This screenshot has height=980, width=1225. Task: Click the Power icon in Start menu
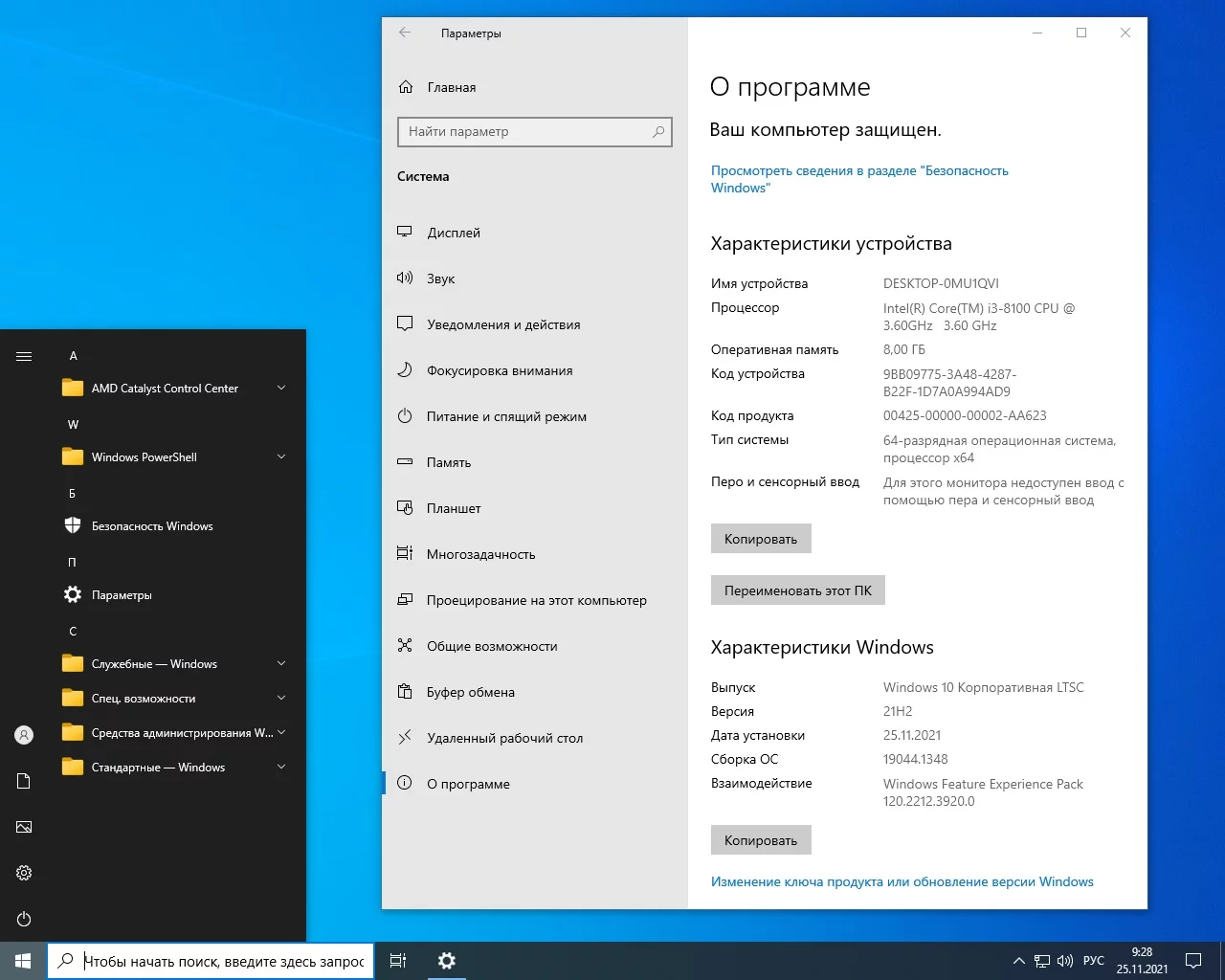(x=24, y=919)
